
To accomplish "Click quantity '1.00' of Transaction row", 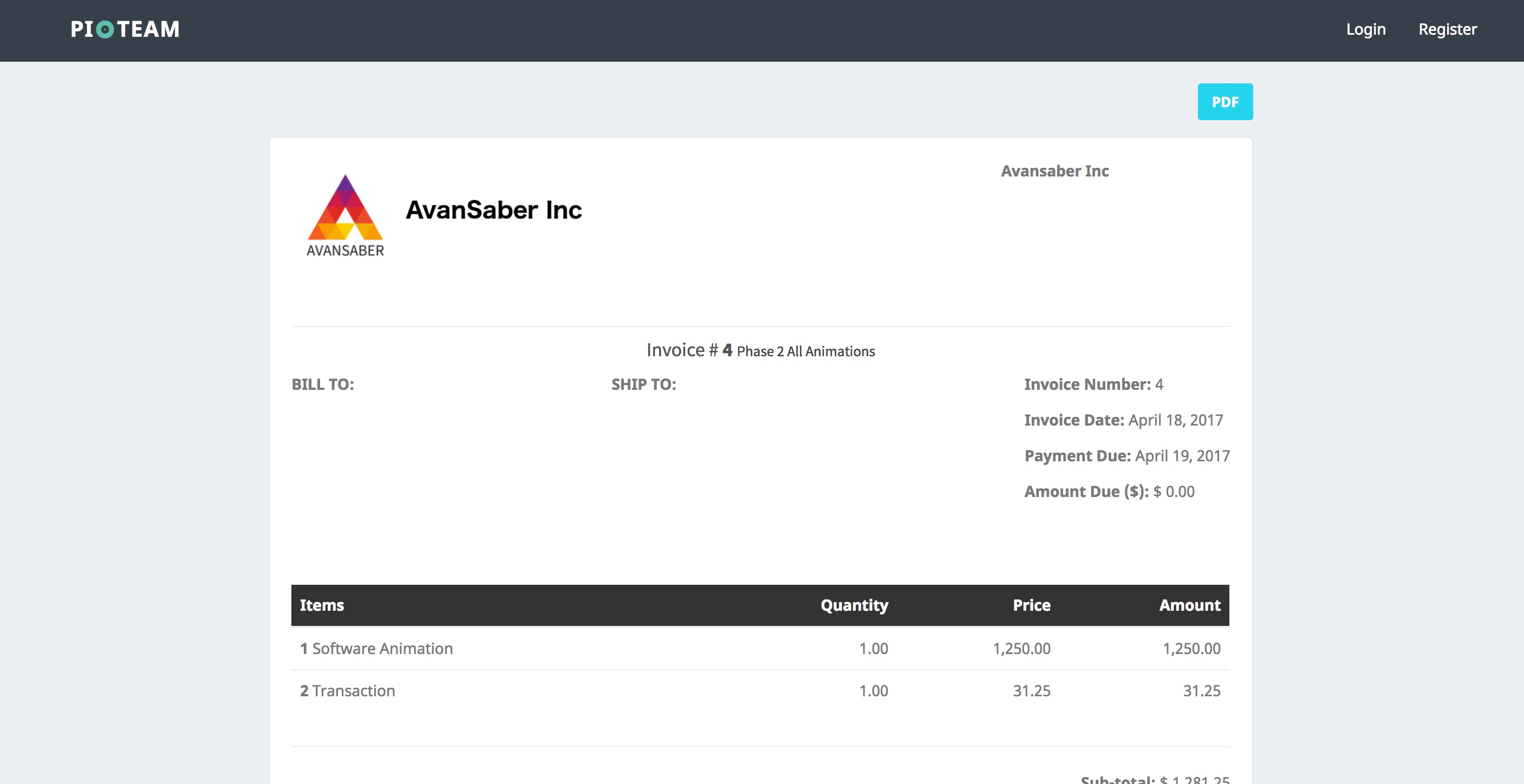I will (x=873, y=690).
